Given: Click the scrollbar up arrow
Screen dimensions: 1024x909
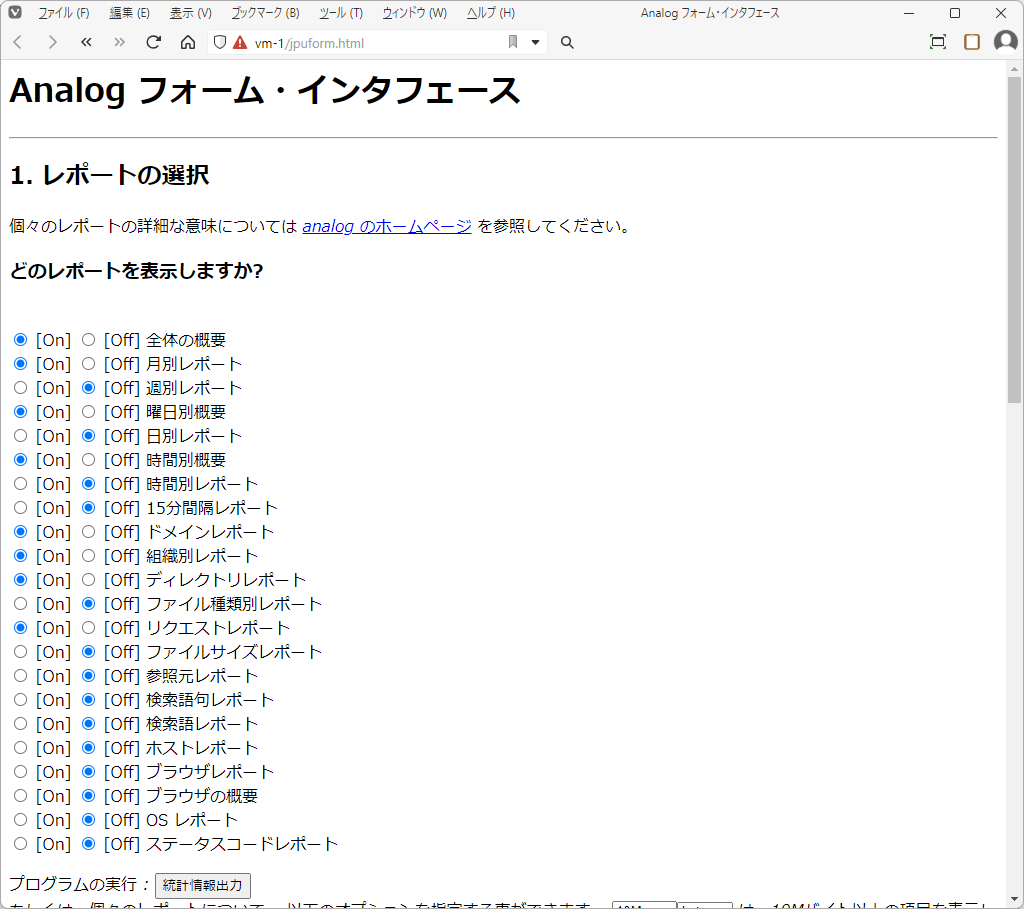Looking at the screenshot, I should click(1014, 69).
